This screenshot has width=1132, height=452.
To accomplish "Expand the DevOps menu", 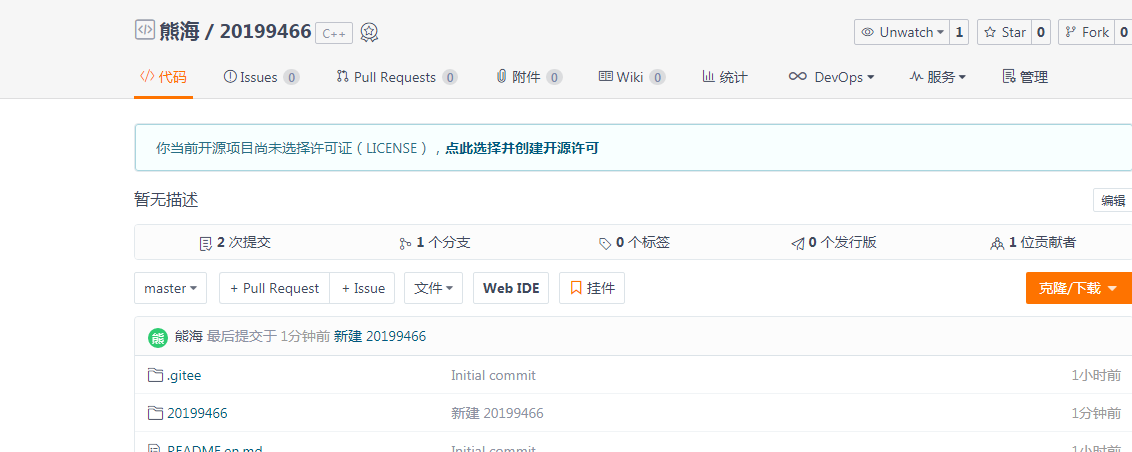I will 832,77.
